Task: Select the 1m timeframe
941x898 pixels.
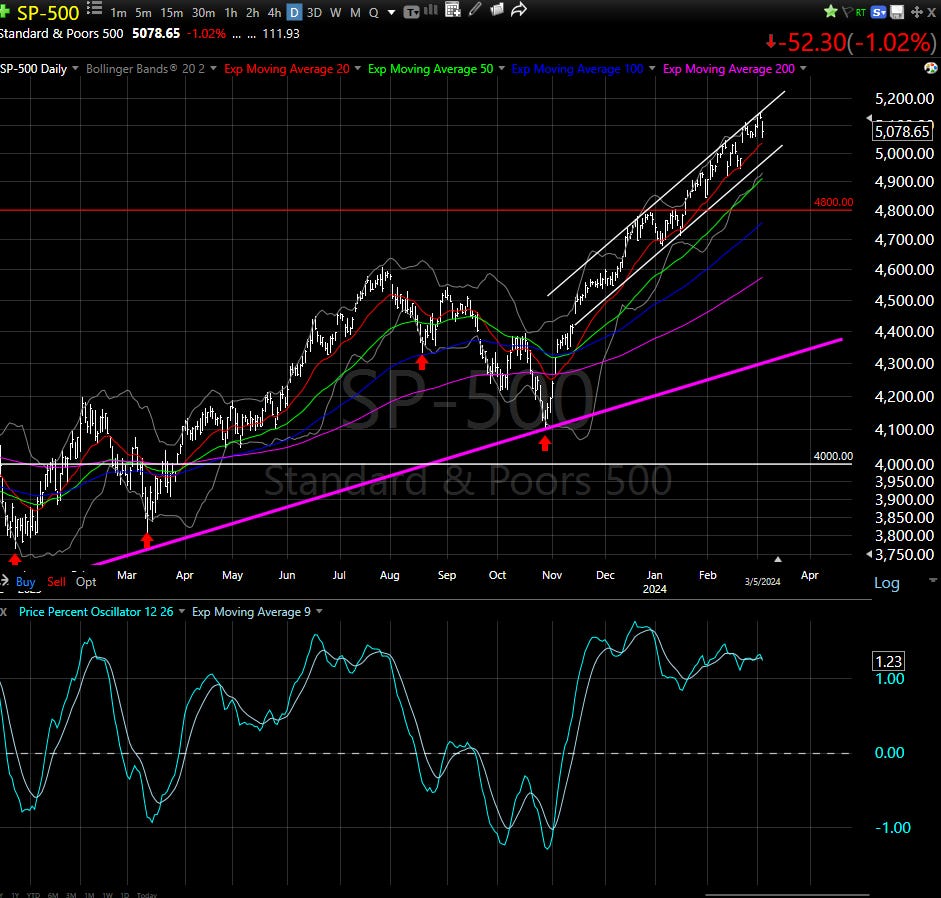Action: (x=118, y=13)
